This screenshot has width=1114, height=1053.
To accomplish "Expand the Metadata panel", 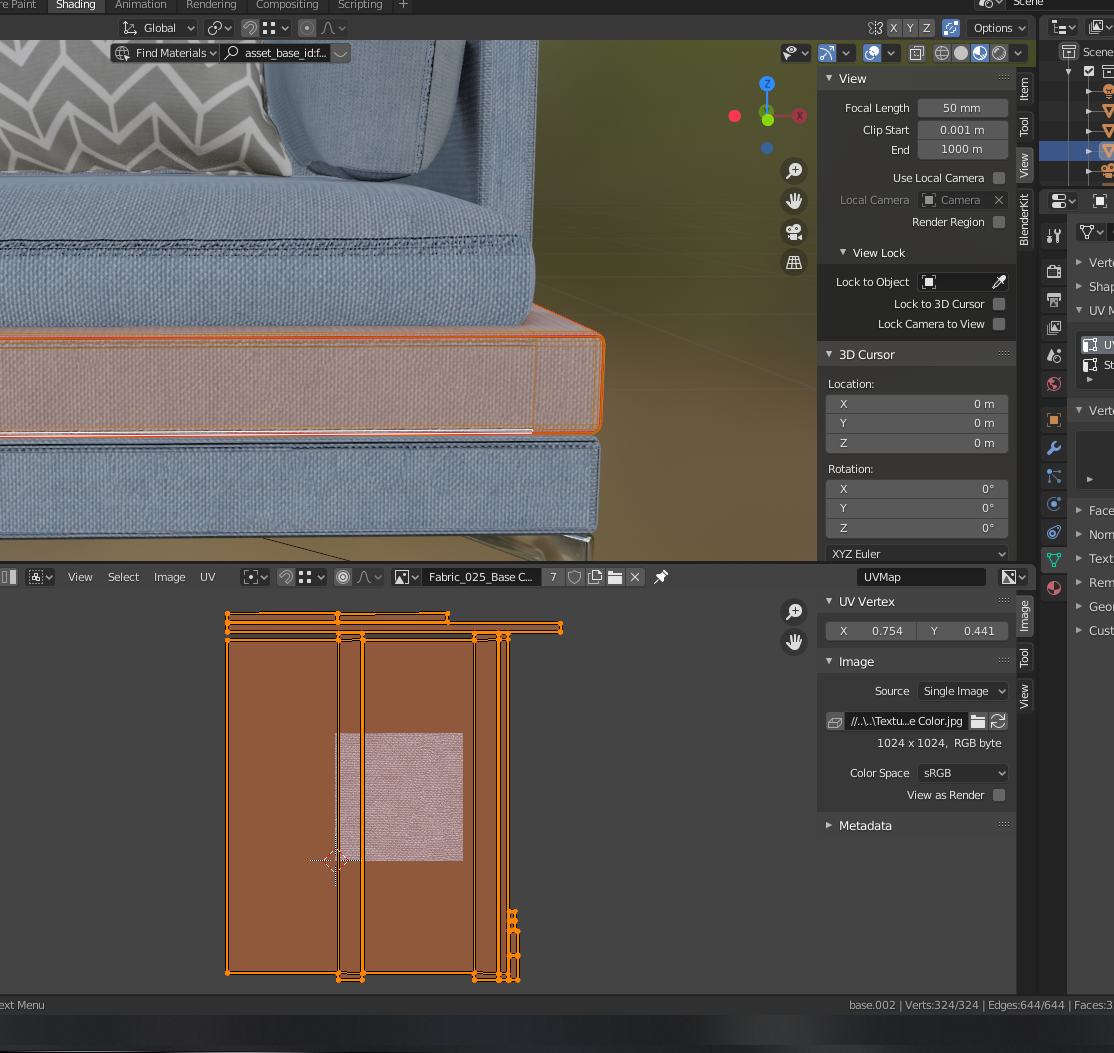I will pos(864,826).
